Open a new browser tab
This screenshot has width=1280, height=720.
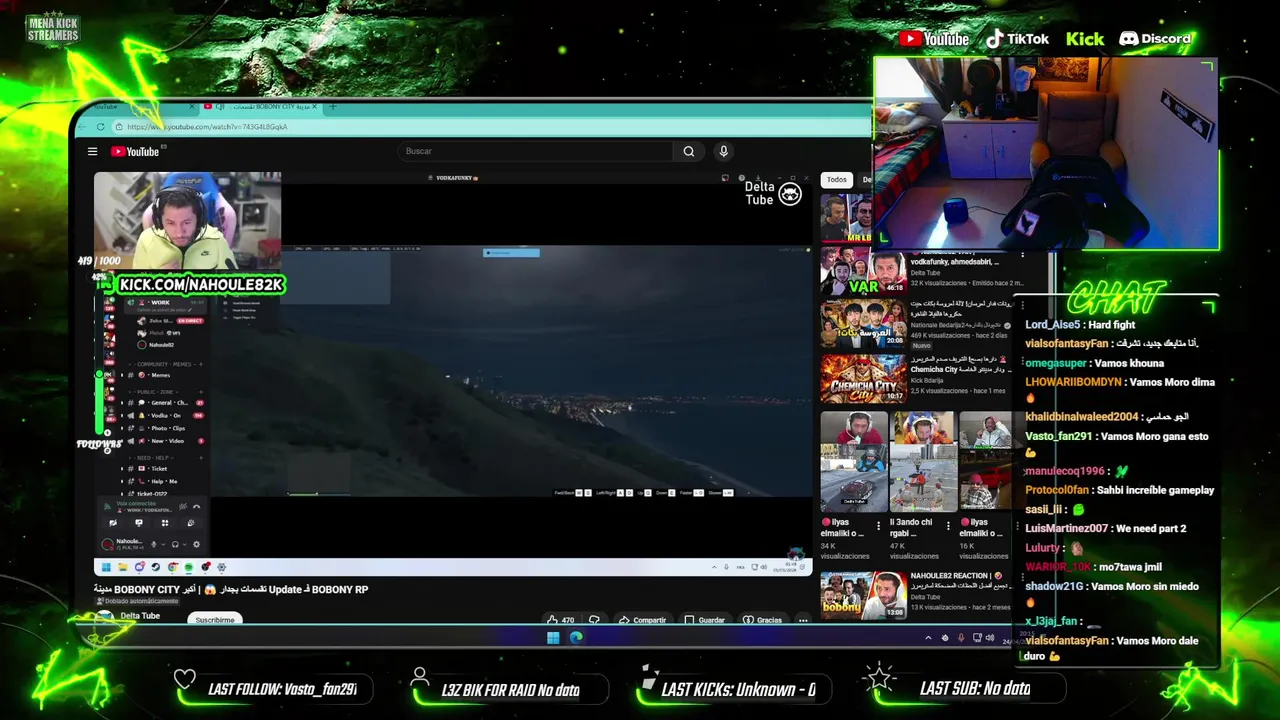[332, 107]
